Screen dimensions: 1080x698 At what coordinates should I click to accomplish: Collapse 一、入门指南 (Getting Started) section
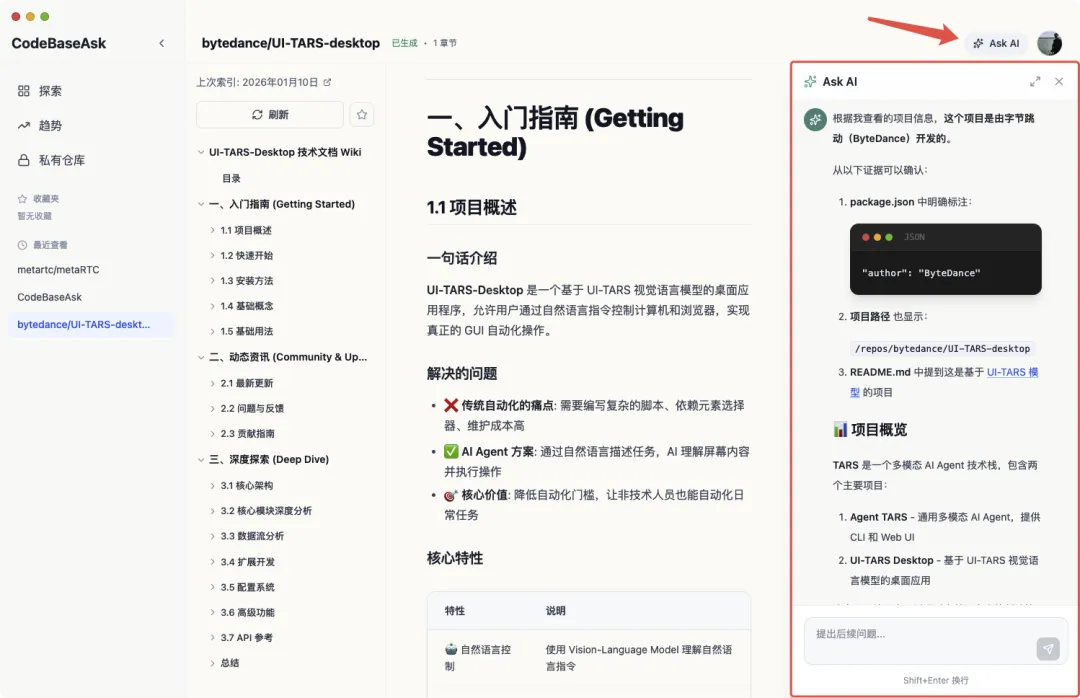pos(201,204)
